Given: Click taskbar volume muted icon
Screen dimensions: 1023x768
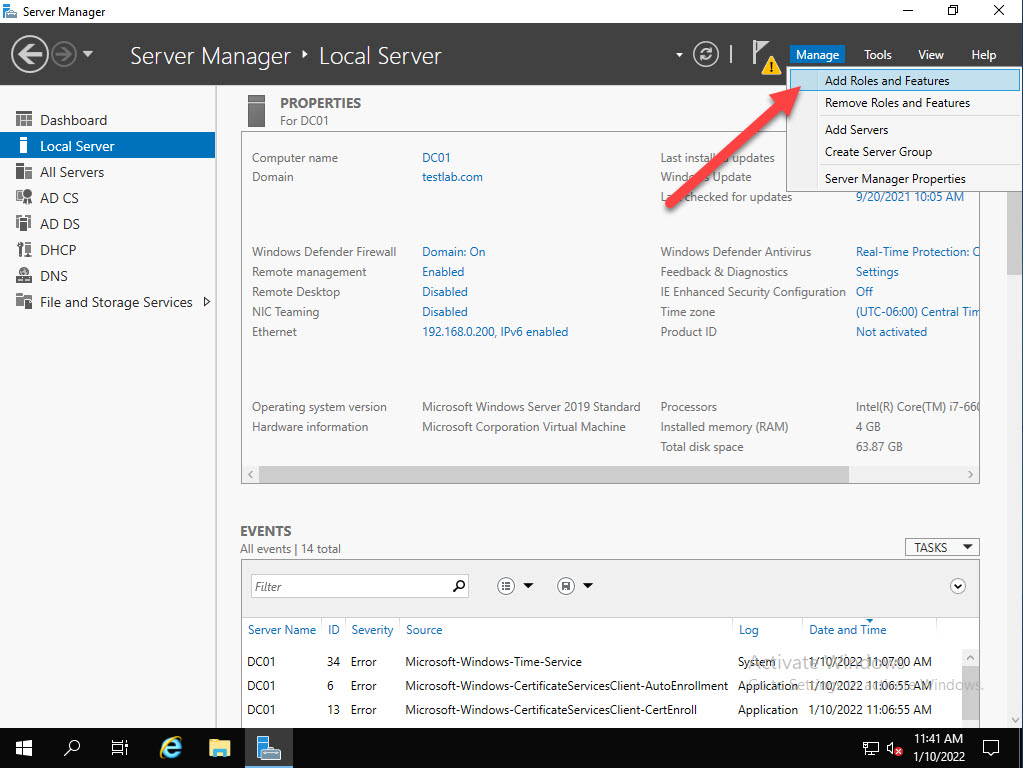Looking at the screenshot, I should [x=894, y=748].
